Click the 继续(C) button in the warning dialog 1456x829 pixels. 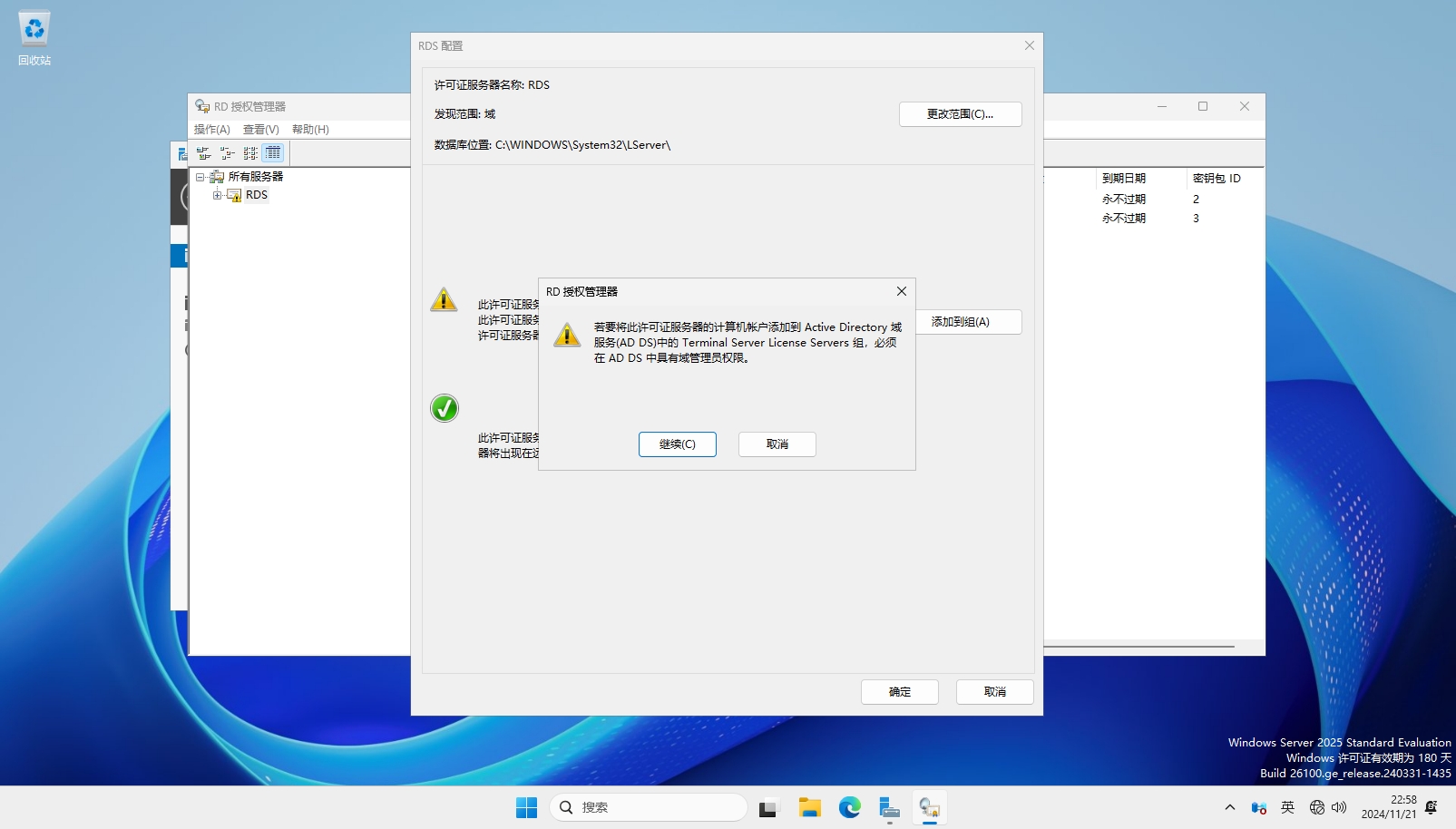coord(677,444)
